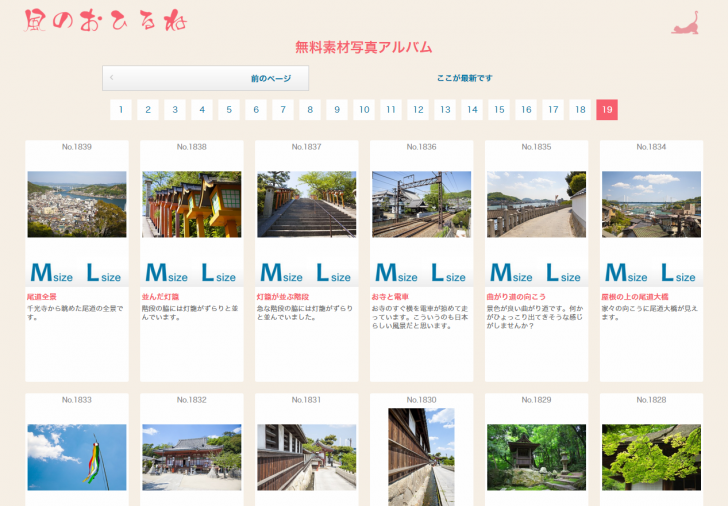Open the No.1835 curved road thumbnail
Image resolution: width=728 pixels, height=506 pixels.
[x=536, y=204]
